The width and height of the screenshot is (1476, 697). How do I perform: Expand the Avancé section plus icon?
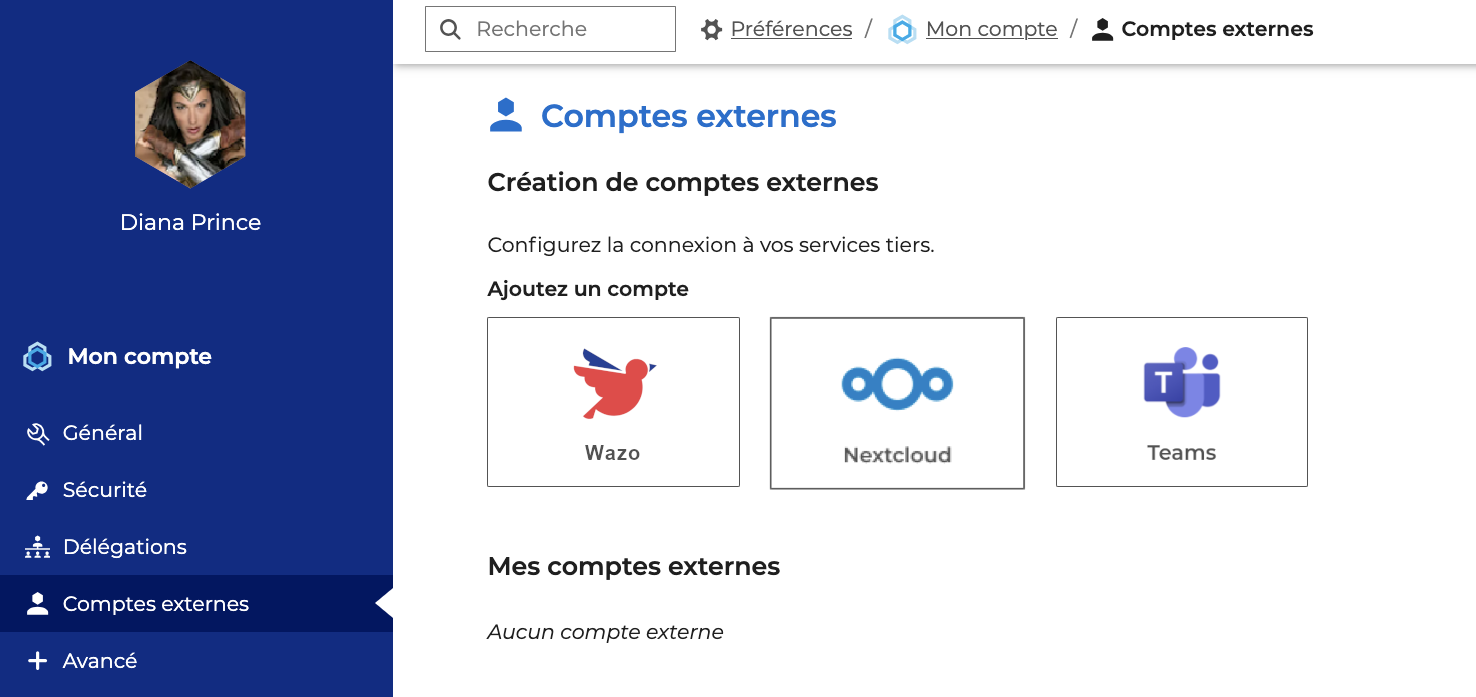point(37,661)
